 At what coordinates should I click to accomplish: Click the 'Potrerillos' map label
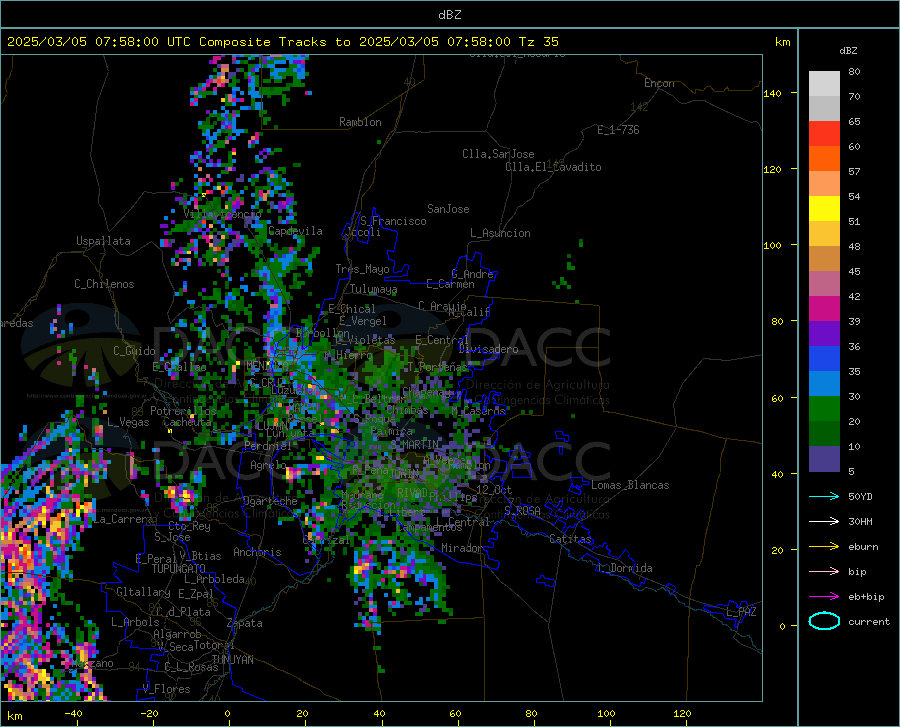pos(183,411)
